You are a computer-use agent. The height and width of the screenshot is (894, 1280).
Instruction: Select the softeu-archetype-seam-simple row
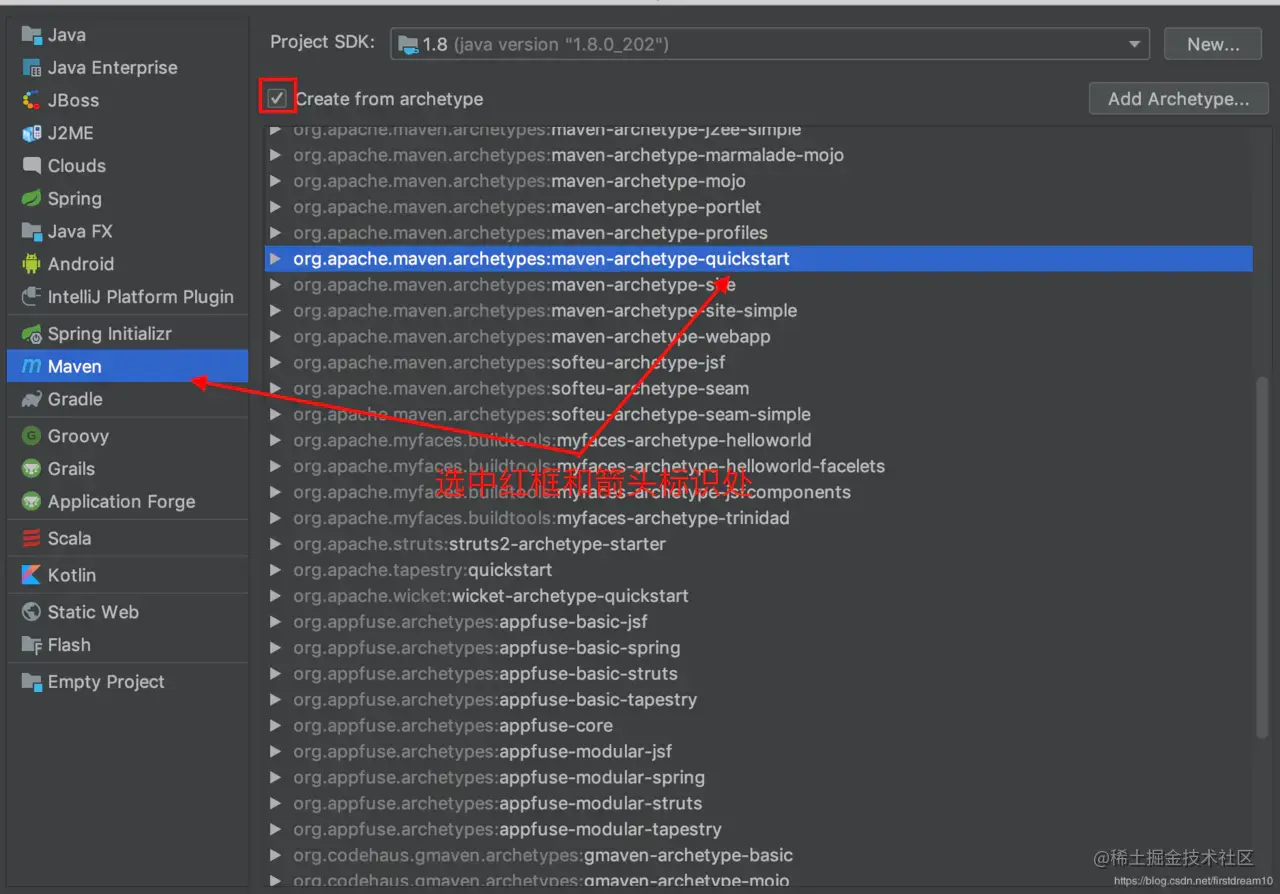click(759, 415)
